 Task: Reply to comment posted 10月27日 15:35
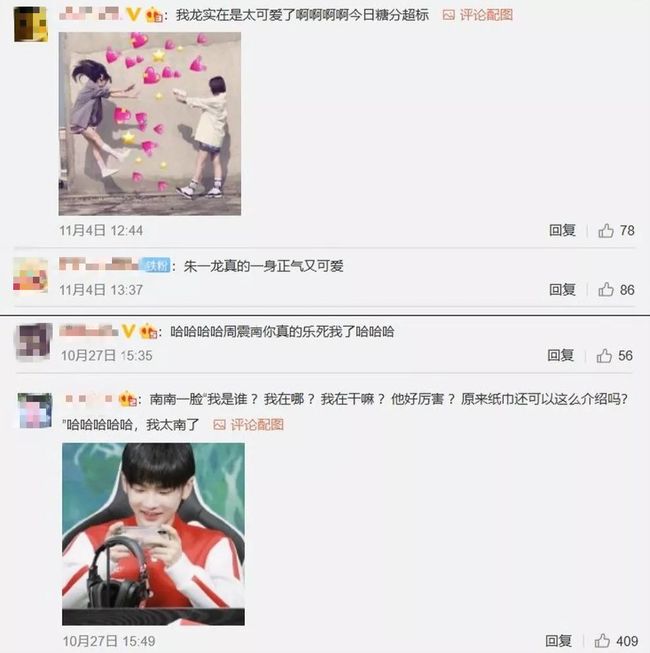(x=560, y=356)
